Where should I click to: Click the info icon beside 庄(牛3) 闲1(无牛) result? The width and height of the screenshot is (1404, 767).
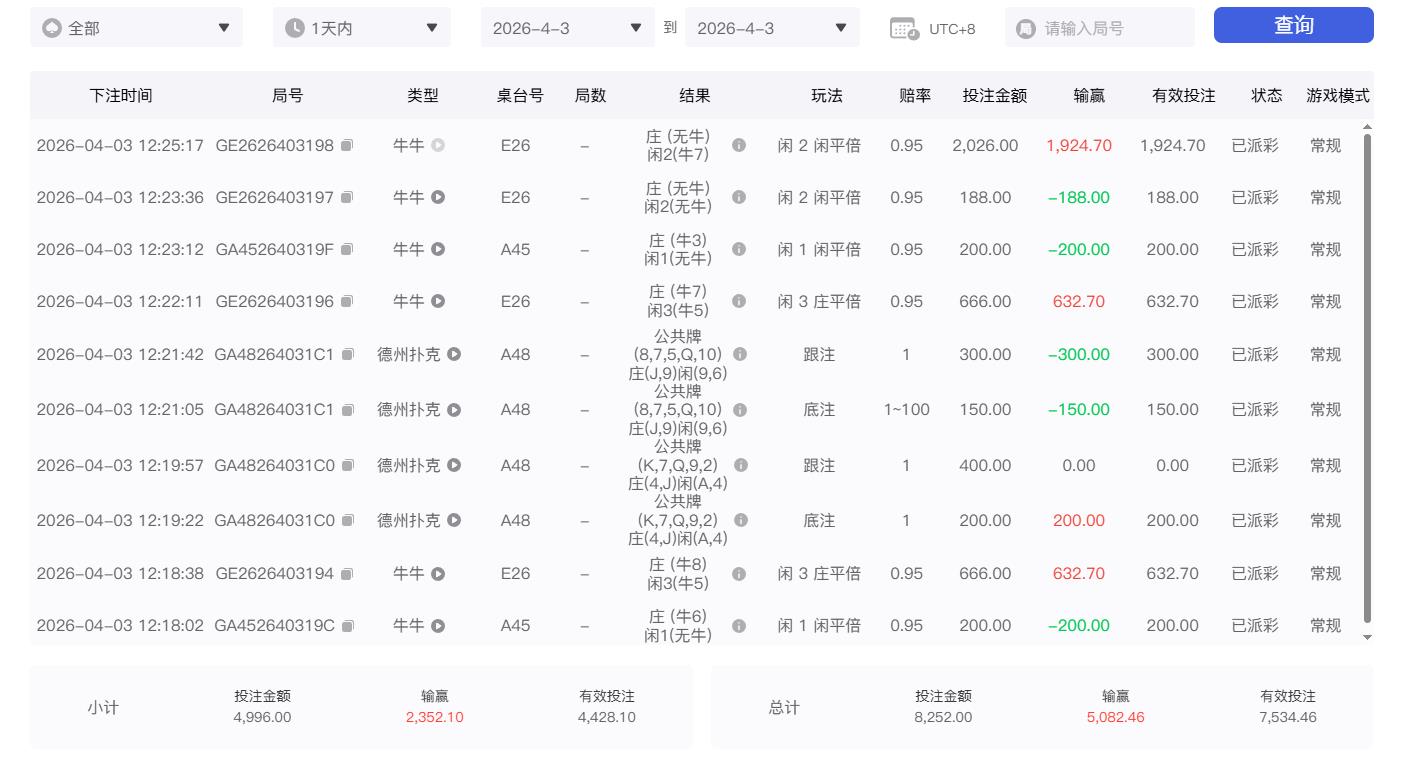(x=739, y=249)
